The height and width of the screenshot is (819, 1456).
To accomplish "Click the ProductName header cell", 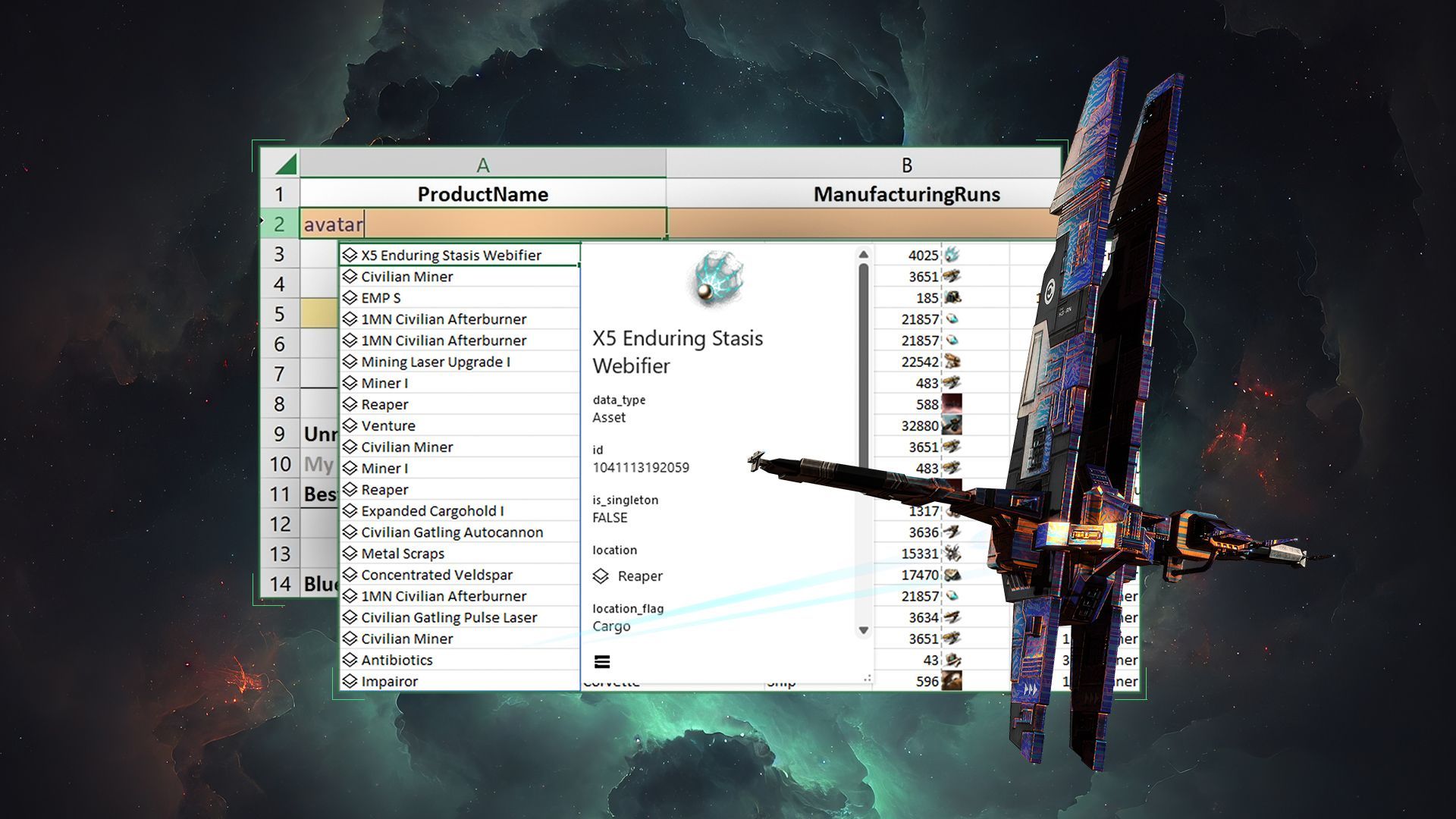I will pyautogui.click(x=483, y=194).
